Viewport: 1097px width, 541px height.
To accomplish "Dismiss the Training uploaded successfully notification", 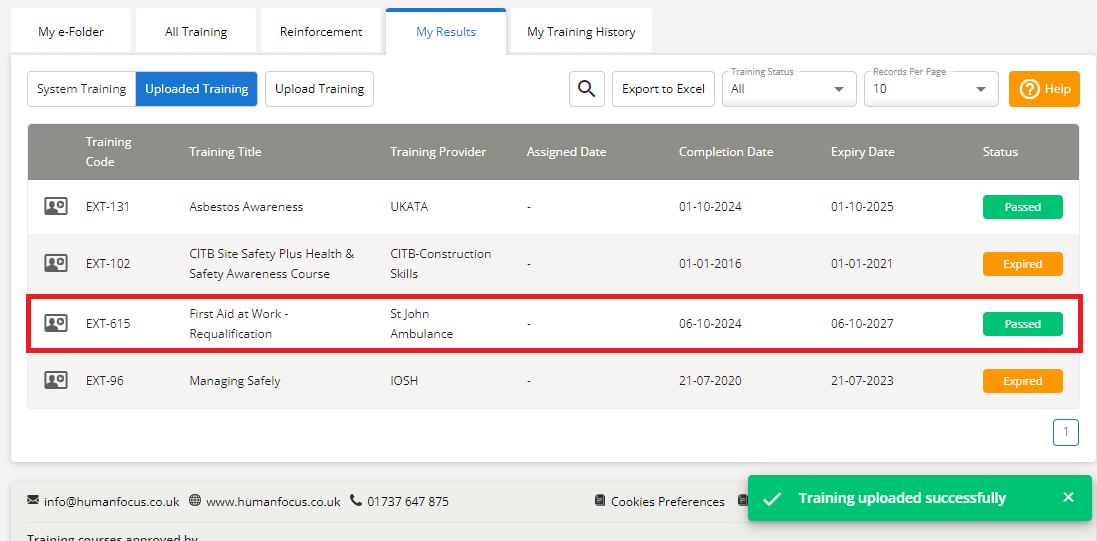I will click(x=1068, y=498).
